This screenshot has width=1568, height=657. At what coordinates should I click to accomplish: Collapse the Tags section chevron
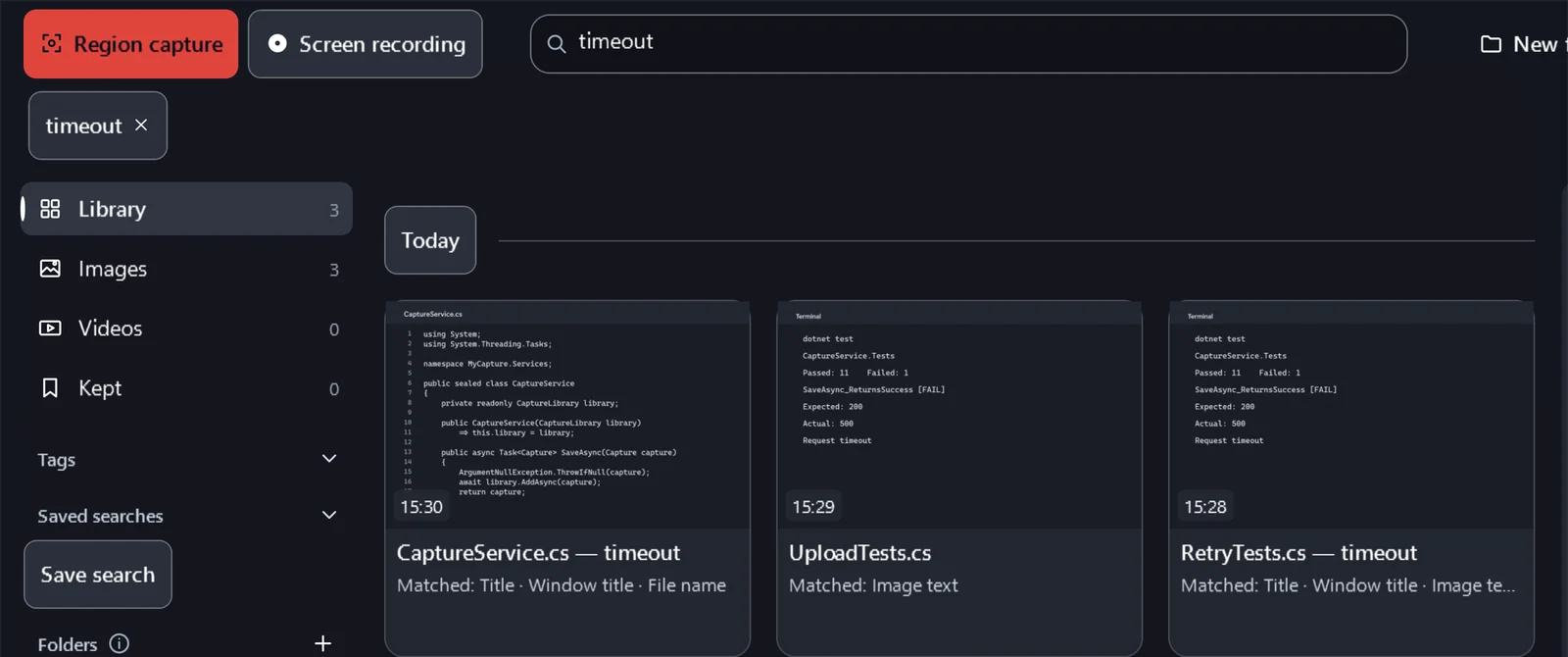click(x=329, y=459)
